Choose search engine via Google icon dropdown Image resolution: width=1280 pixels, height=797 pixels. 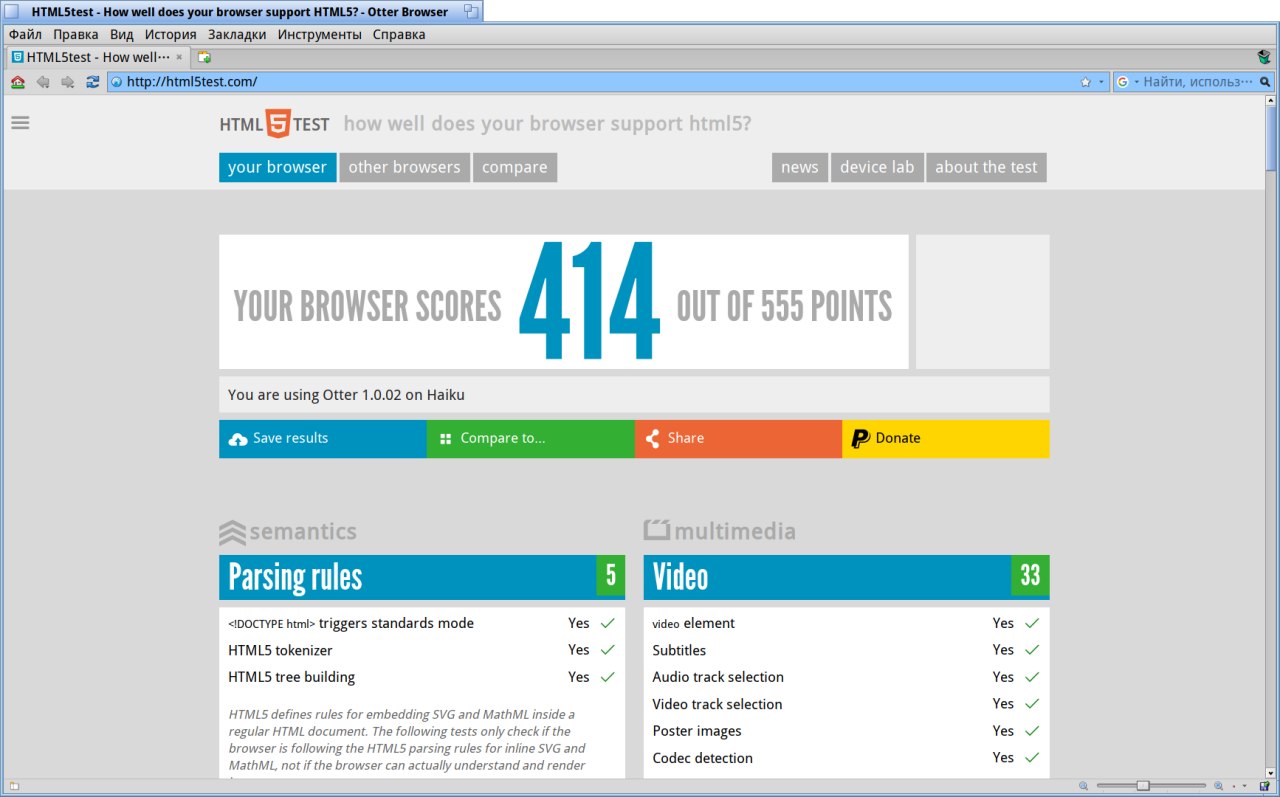(x=1128, y=82)
